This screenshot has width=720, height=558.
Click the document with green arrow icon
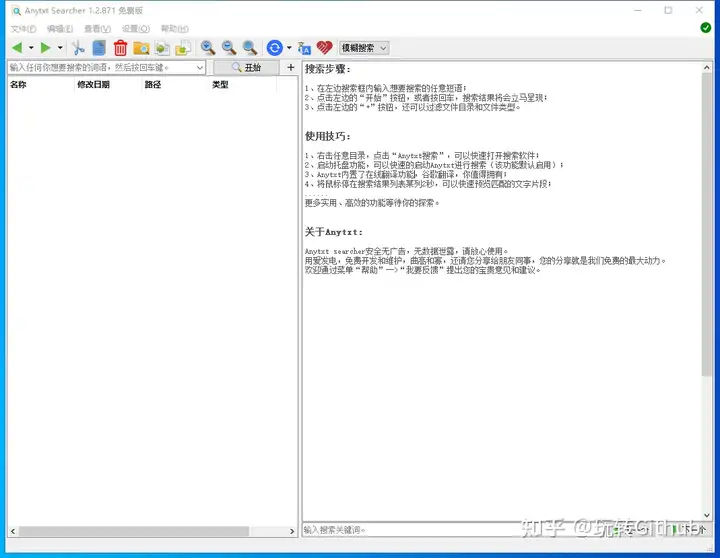tap(162, 48)
